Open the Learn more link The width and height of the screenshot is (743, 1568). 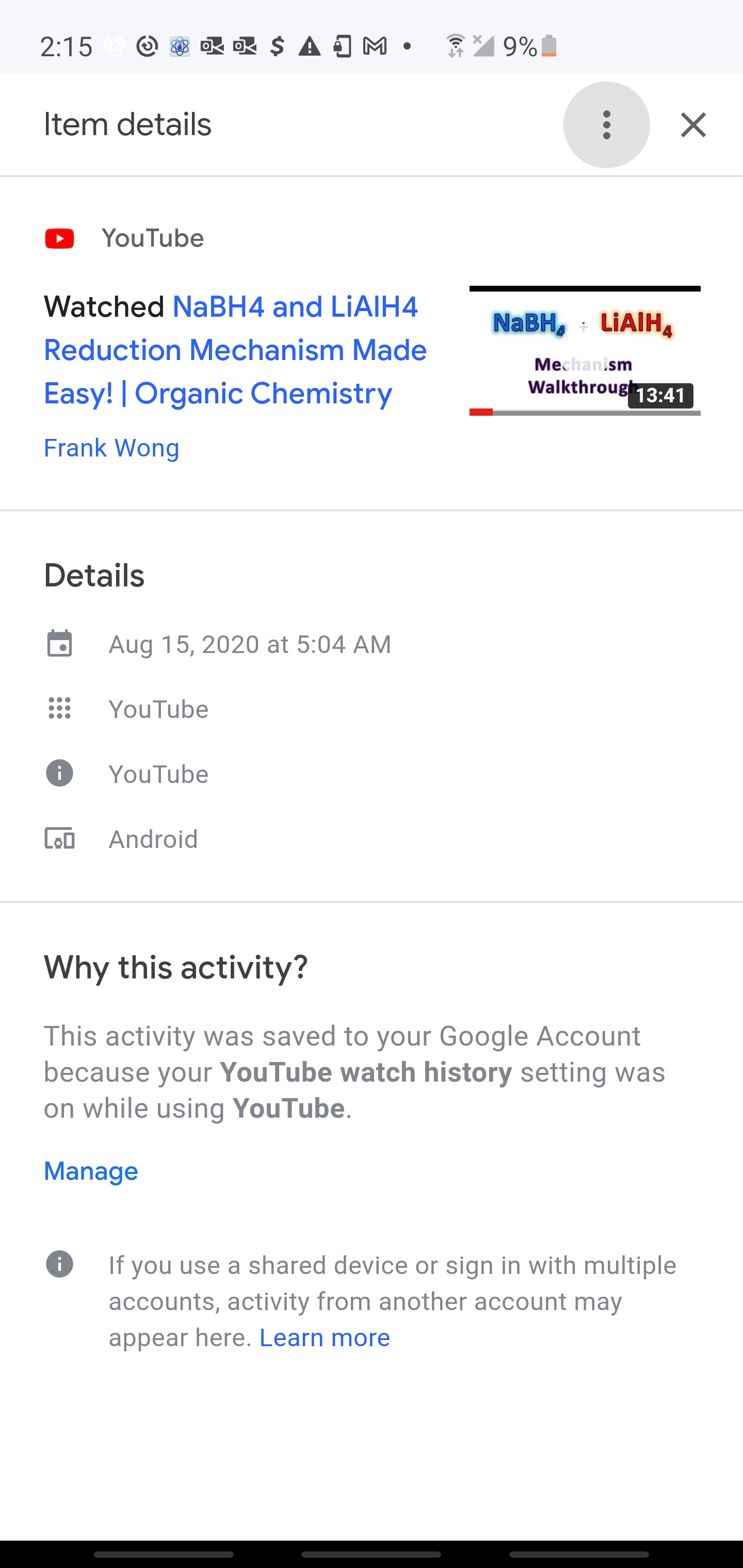(x=325, y=1337)
